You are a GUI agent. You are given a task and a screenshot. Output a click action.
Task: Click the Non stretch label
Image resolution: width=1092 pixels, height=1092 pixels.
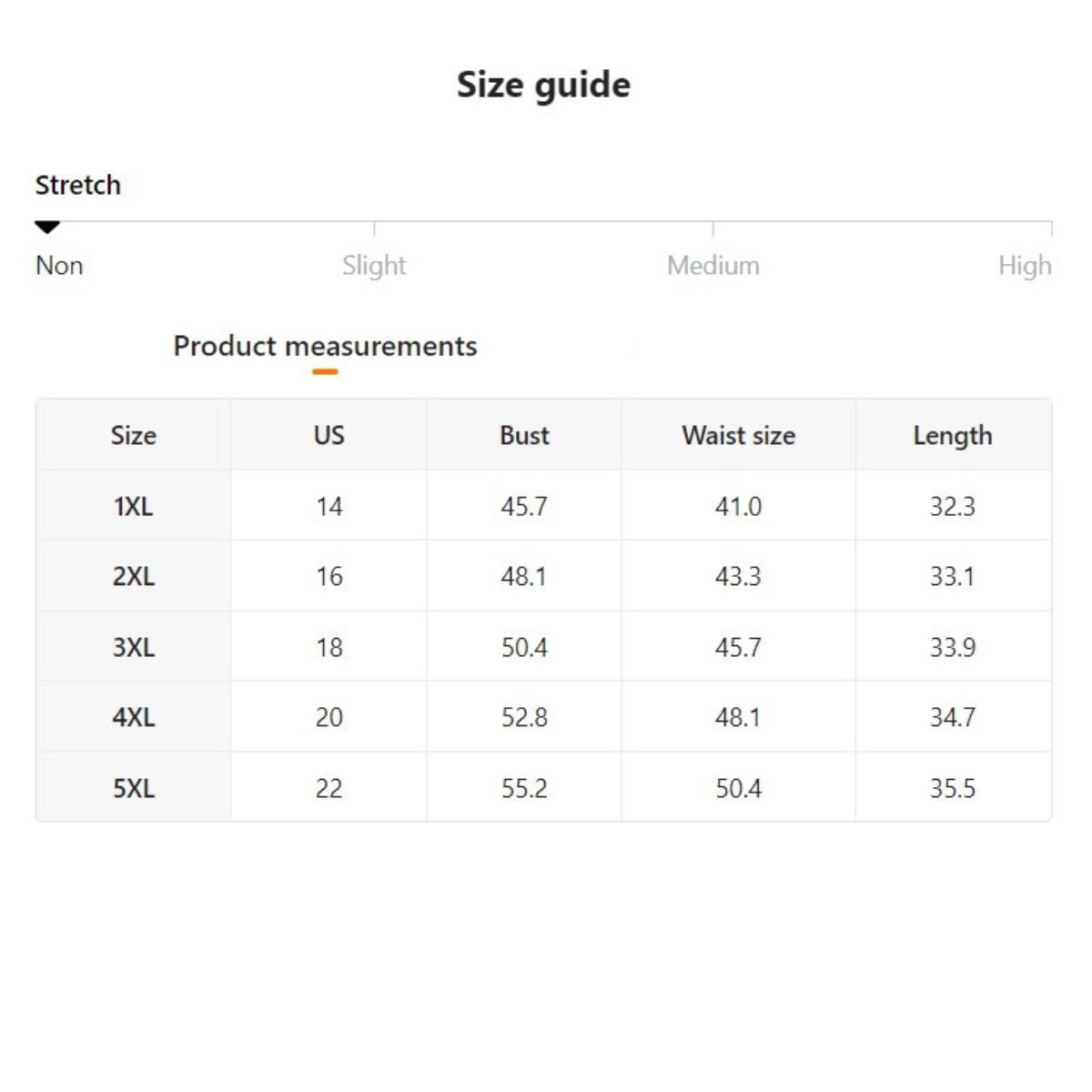[x=59, y=266]
